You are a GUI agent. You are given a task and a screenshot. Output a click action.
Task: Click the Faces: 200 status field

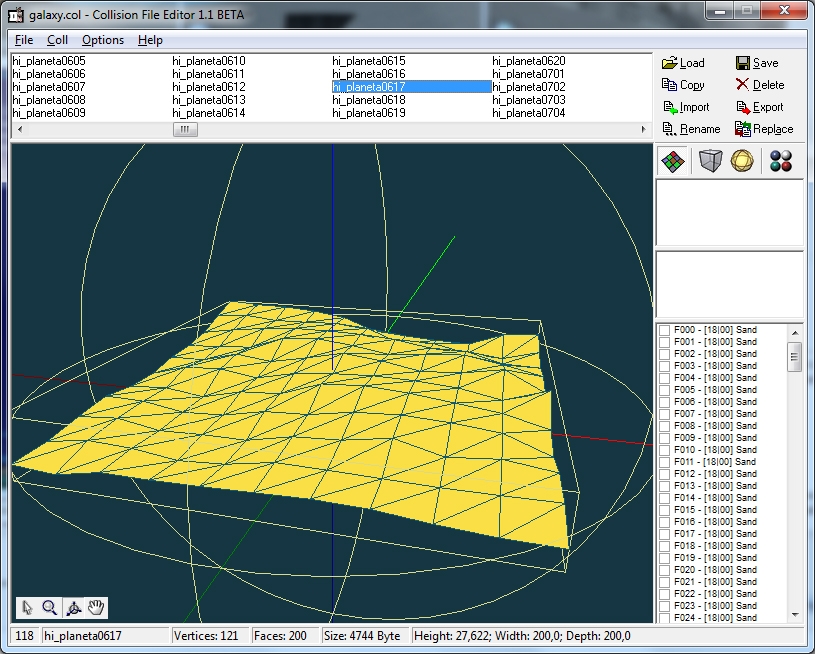[x=285, y=636]
